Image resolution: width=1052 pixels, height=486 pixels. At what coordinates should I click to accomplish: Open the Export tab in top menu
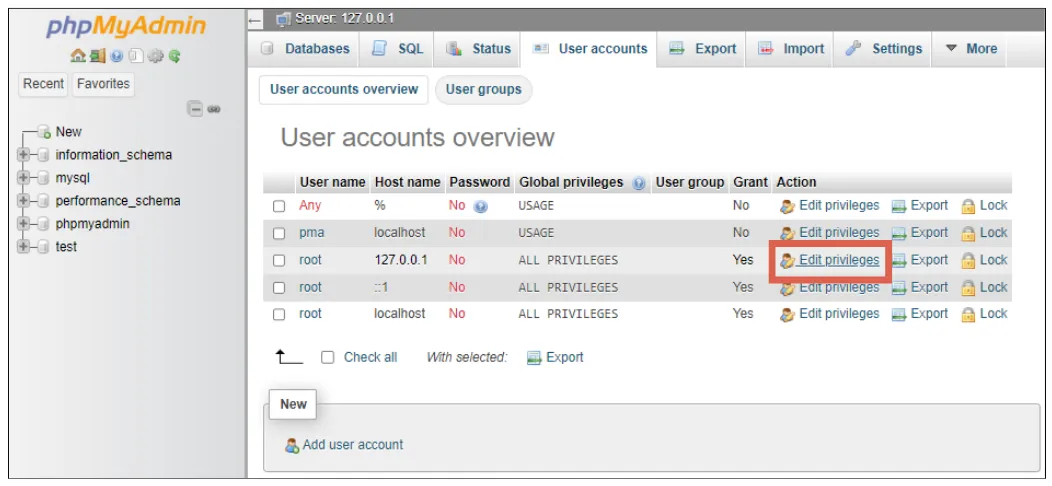coord(702,49)
